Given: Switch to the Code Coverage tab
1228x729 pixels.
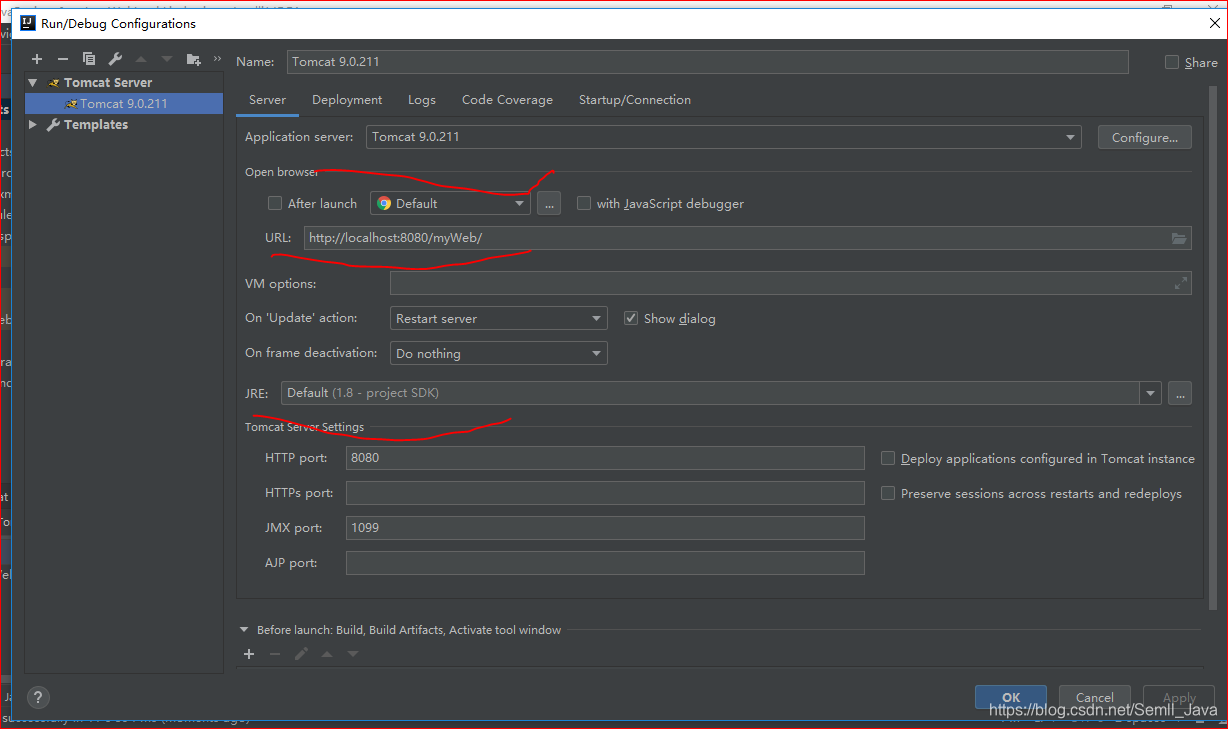Looking at the screenshot, I should (x=507, y=100).
